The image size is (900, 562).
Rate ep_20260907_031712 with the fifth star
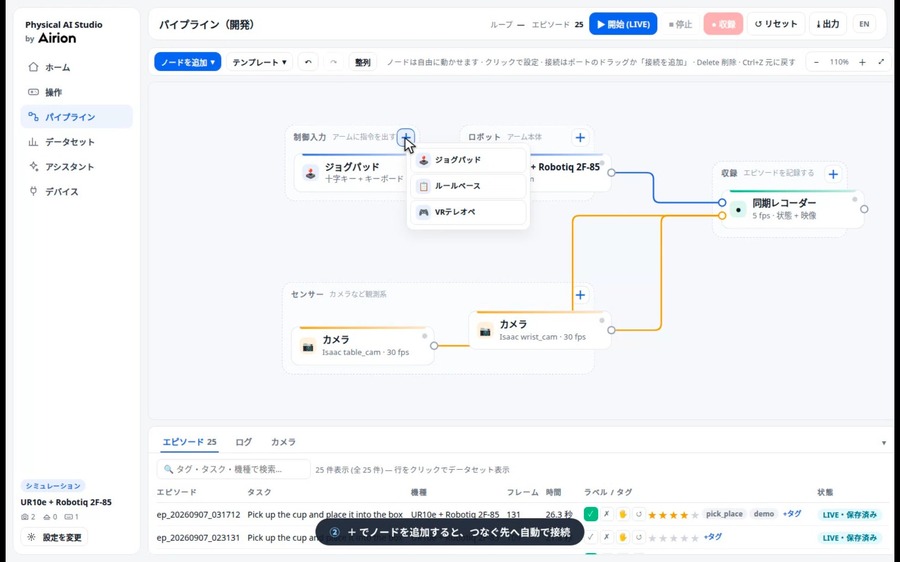(x=695, y=515)
